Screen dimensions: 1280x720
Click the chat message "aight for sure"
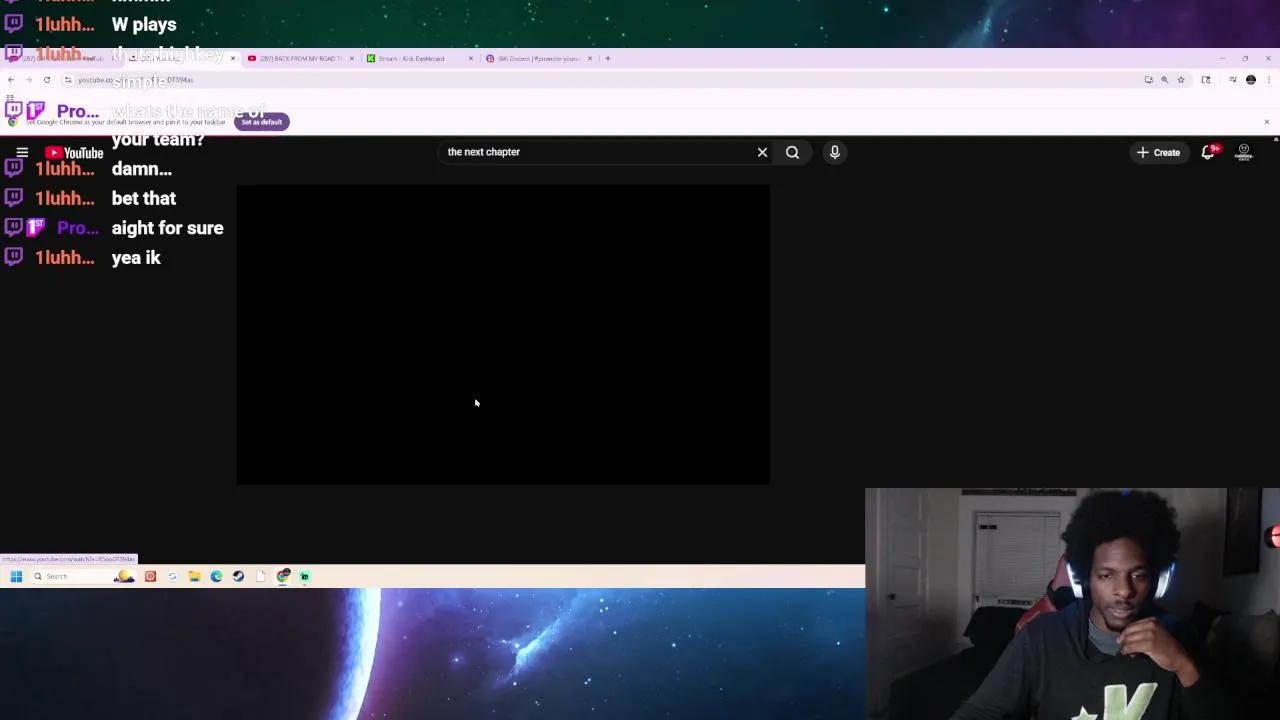167,228
